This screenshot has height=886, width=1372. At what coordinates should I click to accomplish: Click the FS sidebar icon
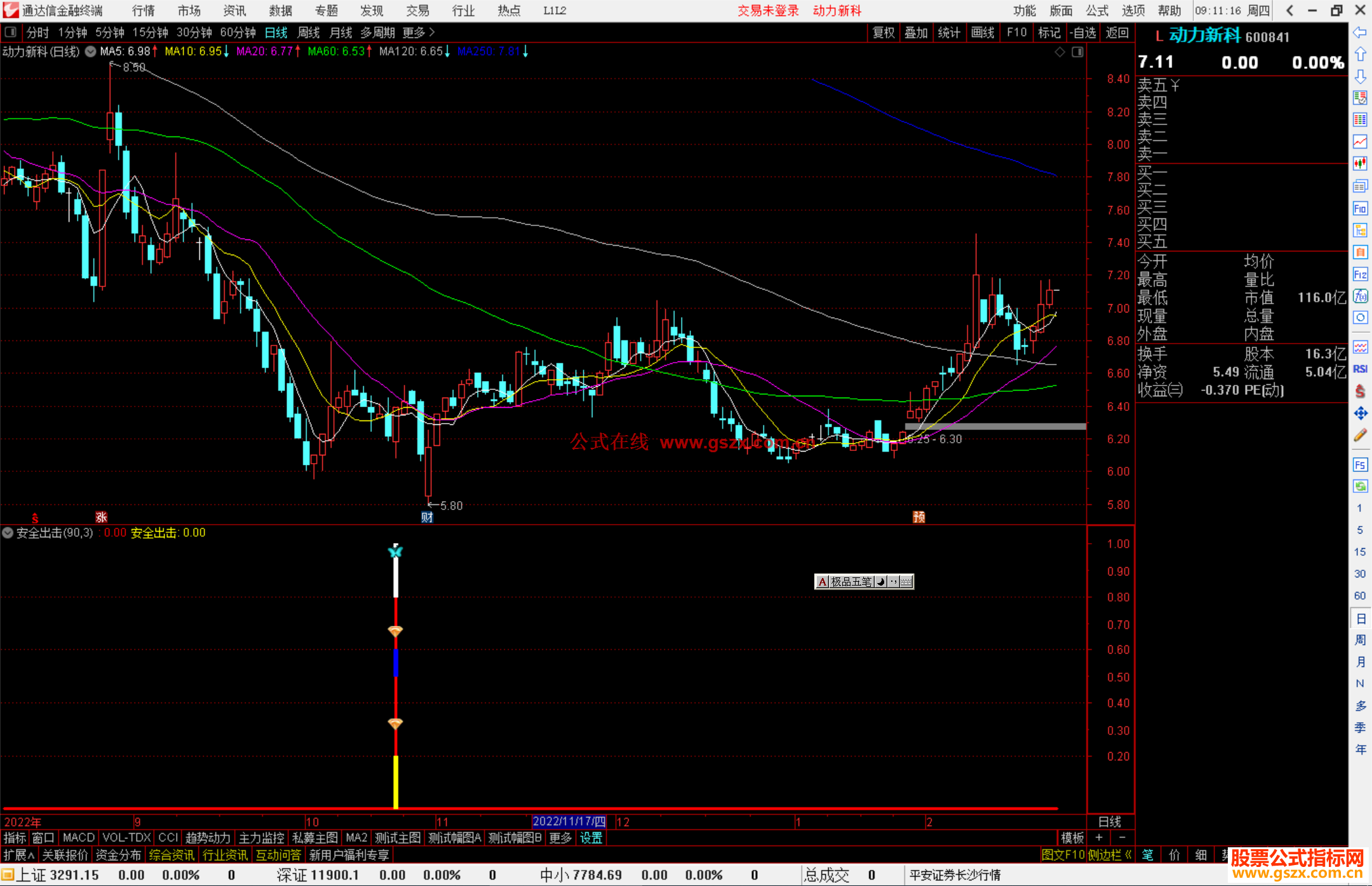tap(1360, 465)
